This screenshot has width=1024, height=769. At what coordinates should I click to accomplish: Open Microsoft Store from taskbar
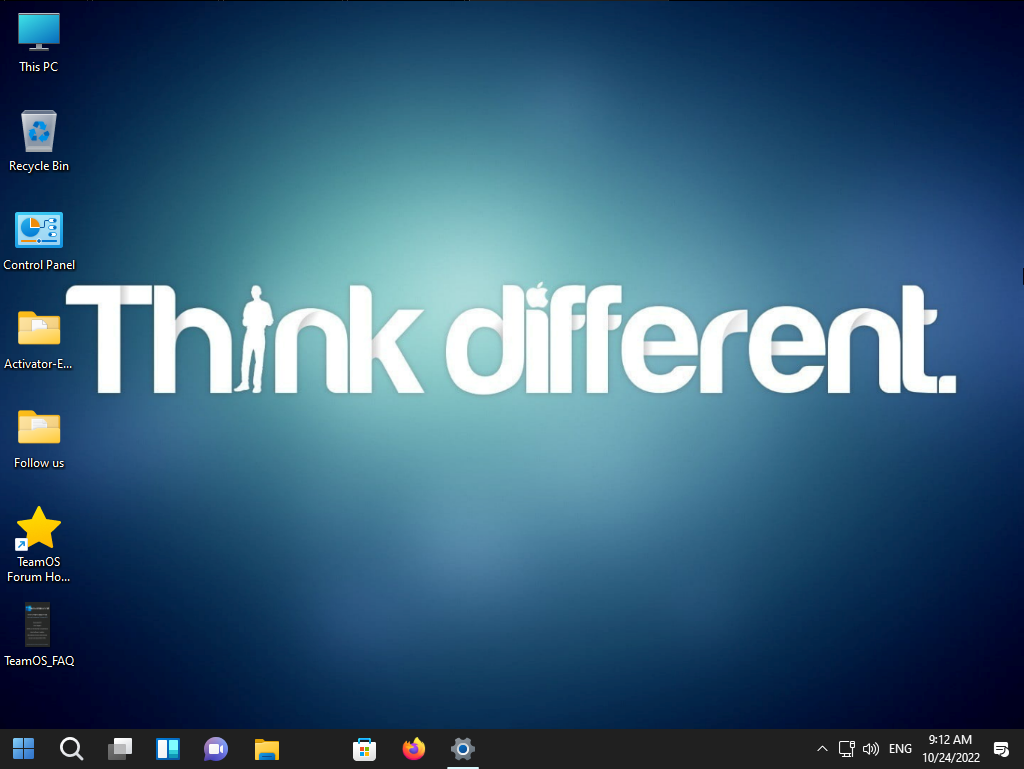[364, 749]
